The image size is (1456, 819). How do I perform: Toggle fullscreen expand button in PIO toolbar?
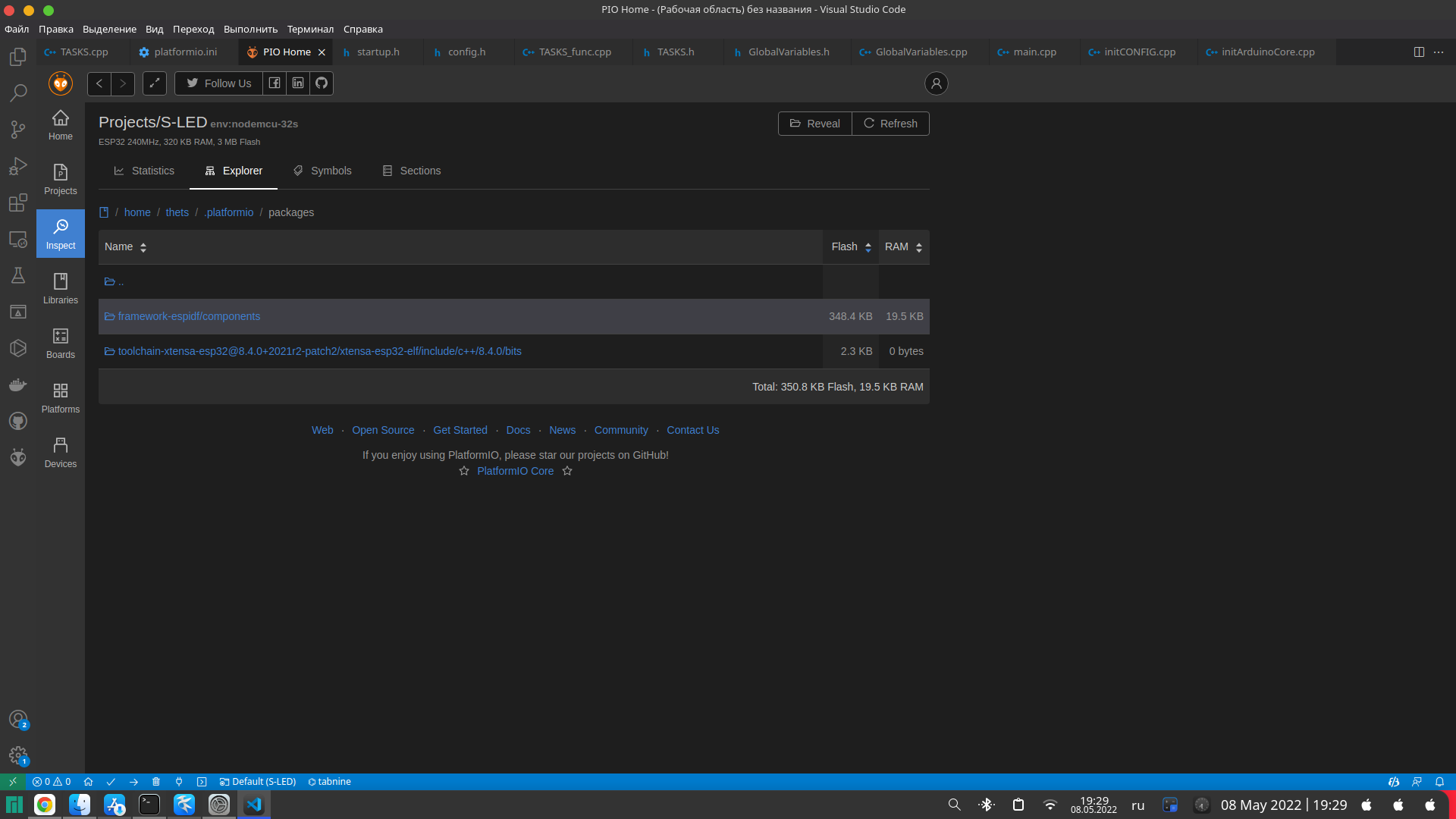tap(155, 83)
